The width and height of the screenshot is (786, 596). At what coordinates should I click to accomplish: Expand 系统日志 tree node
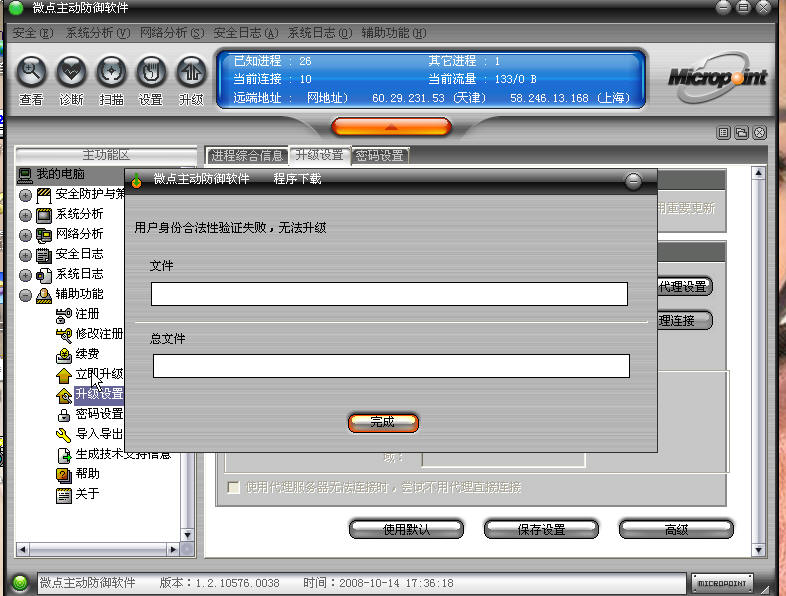[26, 275]
